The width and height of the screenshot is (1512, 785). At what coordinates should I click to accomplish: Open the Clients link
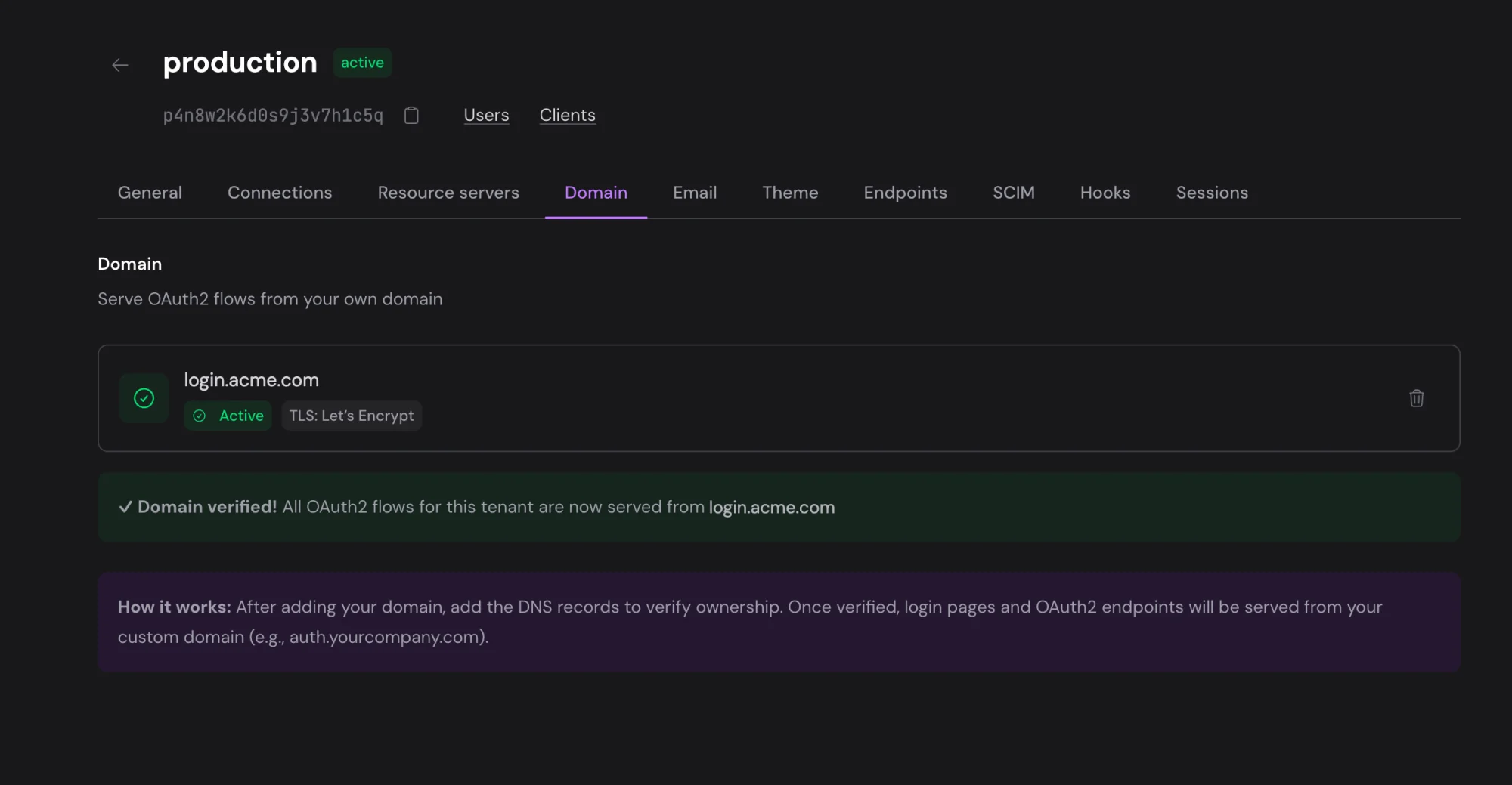click(x=567, y=115)
